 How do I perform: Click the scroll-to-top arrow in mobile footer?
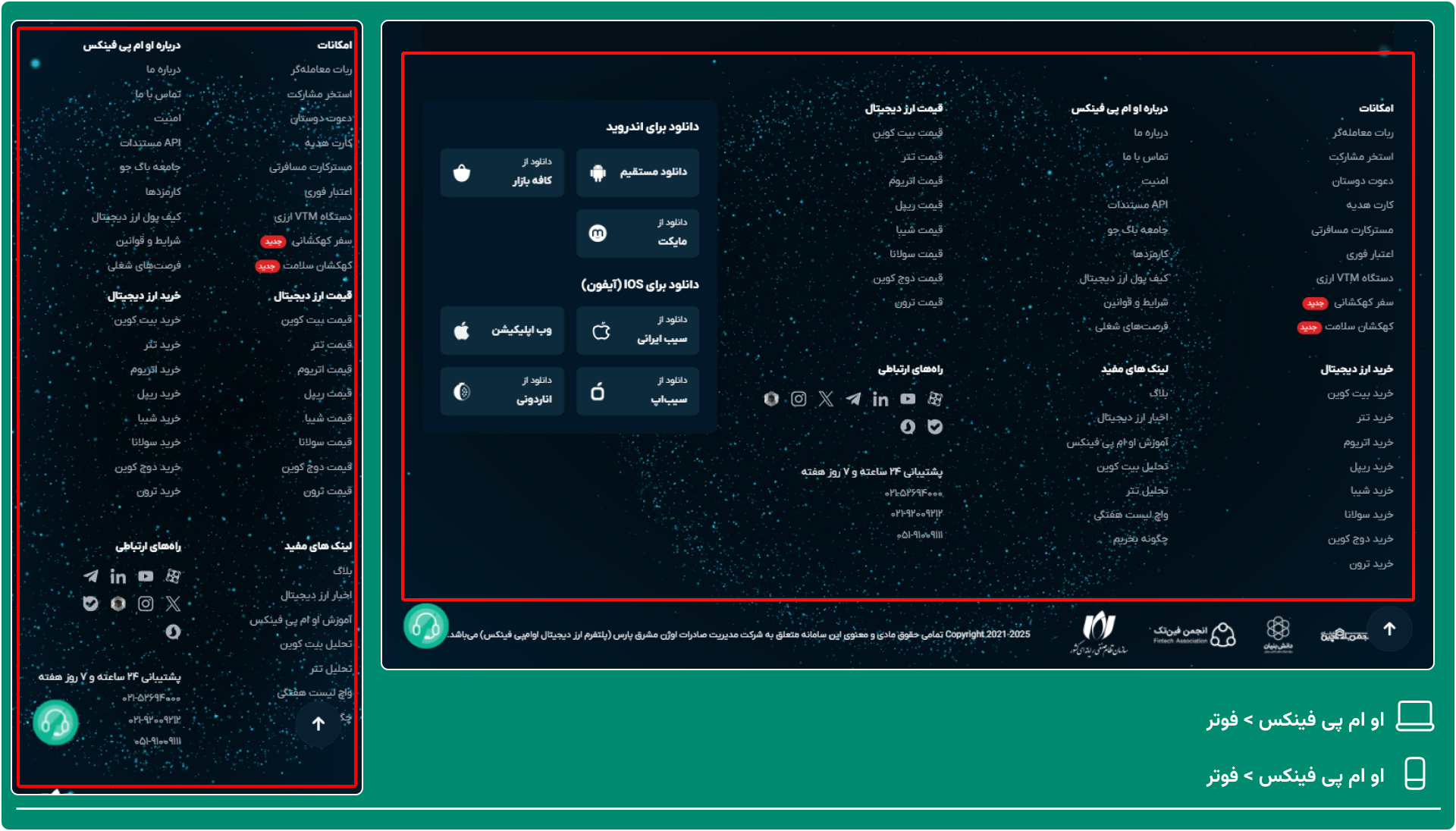pos(318,723)
